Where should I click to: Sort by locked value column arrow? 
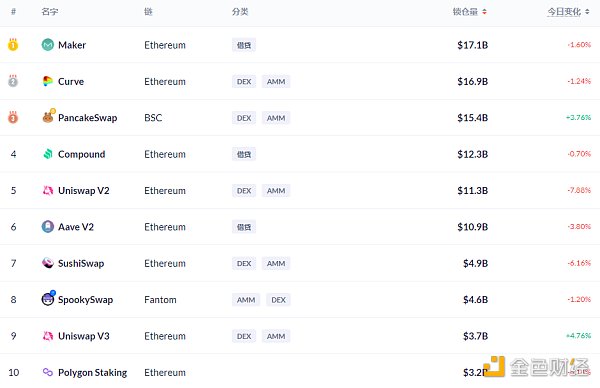[484, 12]
